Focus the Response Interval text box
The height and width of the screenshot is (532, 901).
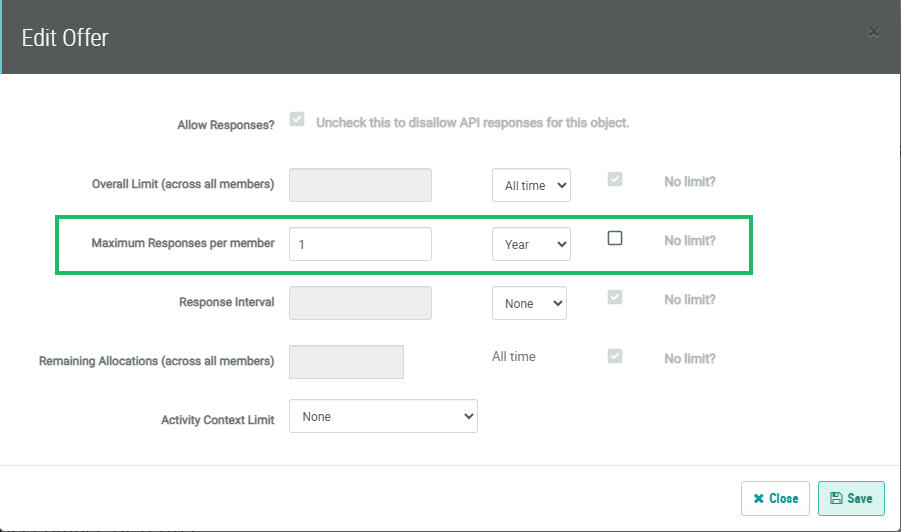pos(360,303)
